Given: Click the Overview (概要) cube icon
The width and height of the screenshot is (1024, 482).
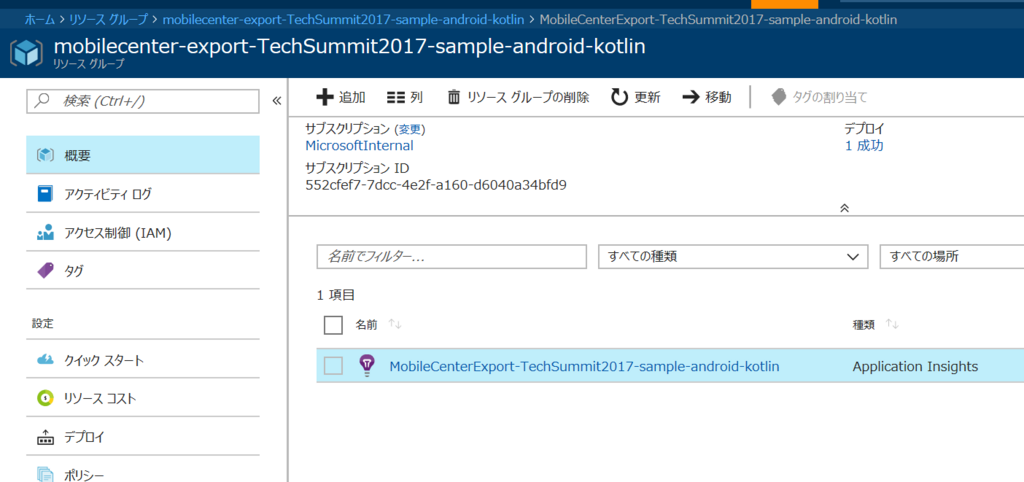Looking at the screenshot, I should [45, 155].
